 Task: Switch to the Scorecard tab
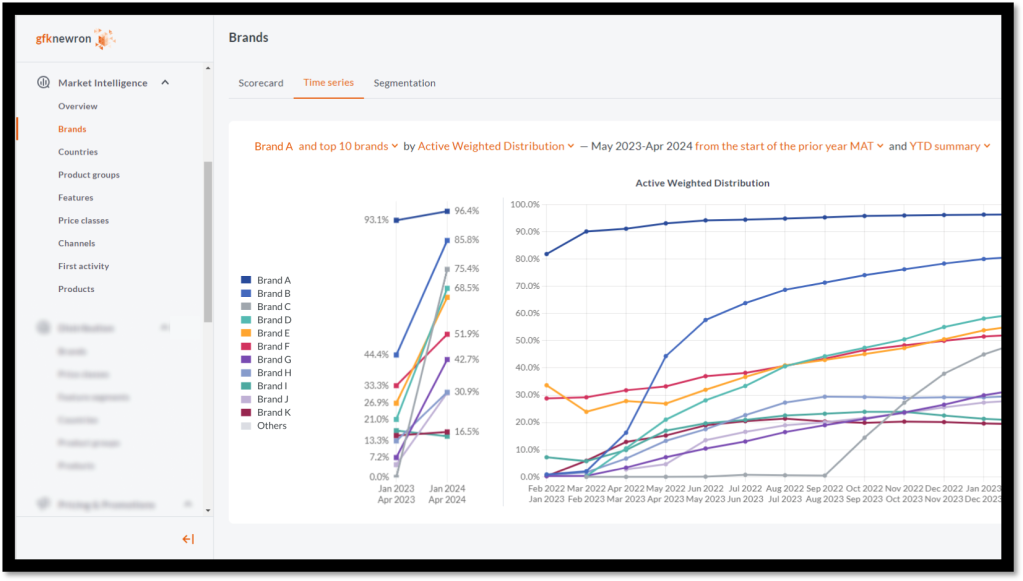coord(261,83)
